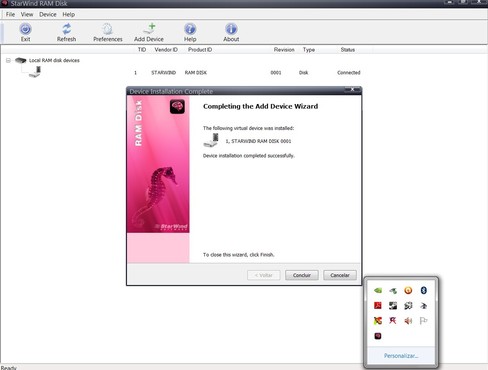This screenshot has height=370, width=488.
Task: Open the Device menu
Action: pyautogui.click(x=48, y=14)
